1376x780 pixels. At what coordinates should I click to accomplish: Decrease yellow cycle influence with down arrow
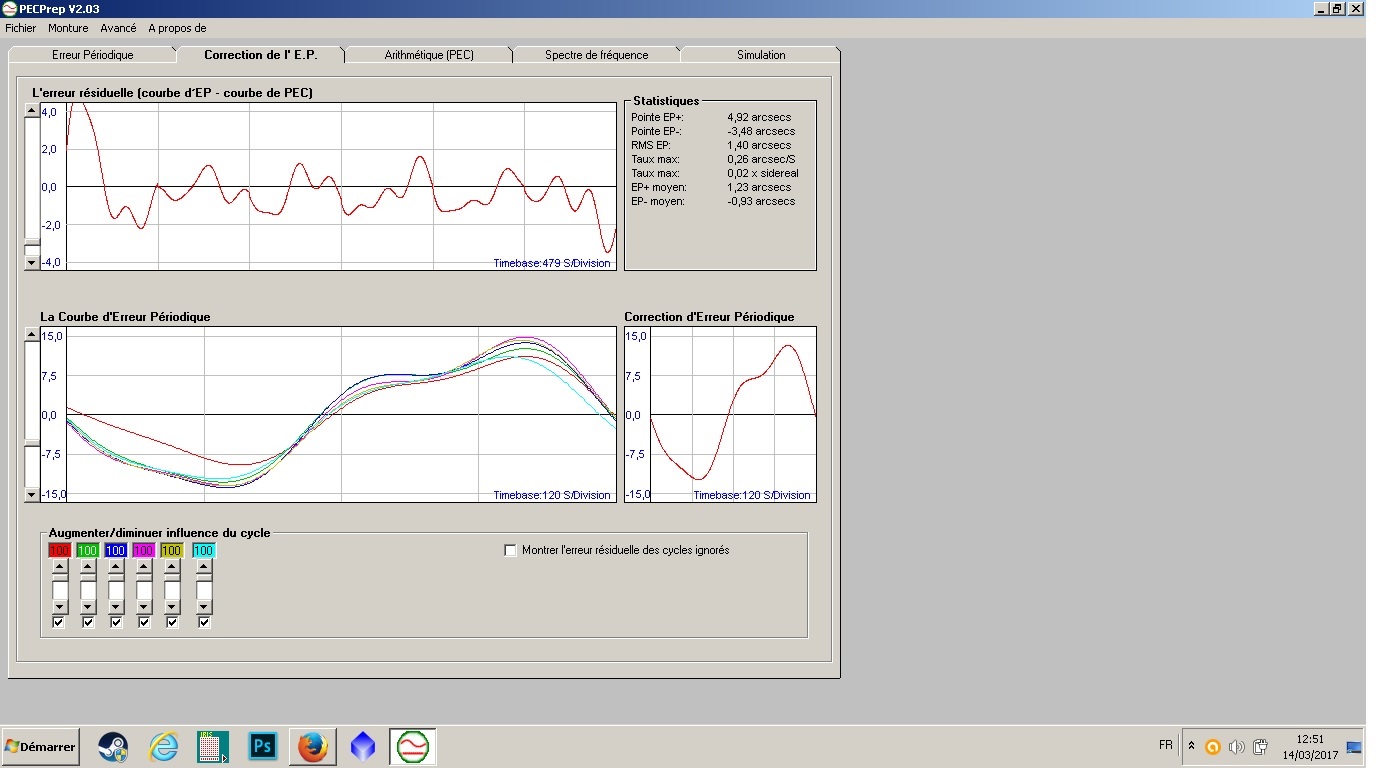pyautogui.click(x=172, y=607)
